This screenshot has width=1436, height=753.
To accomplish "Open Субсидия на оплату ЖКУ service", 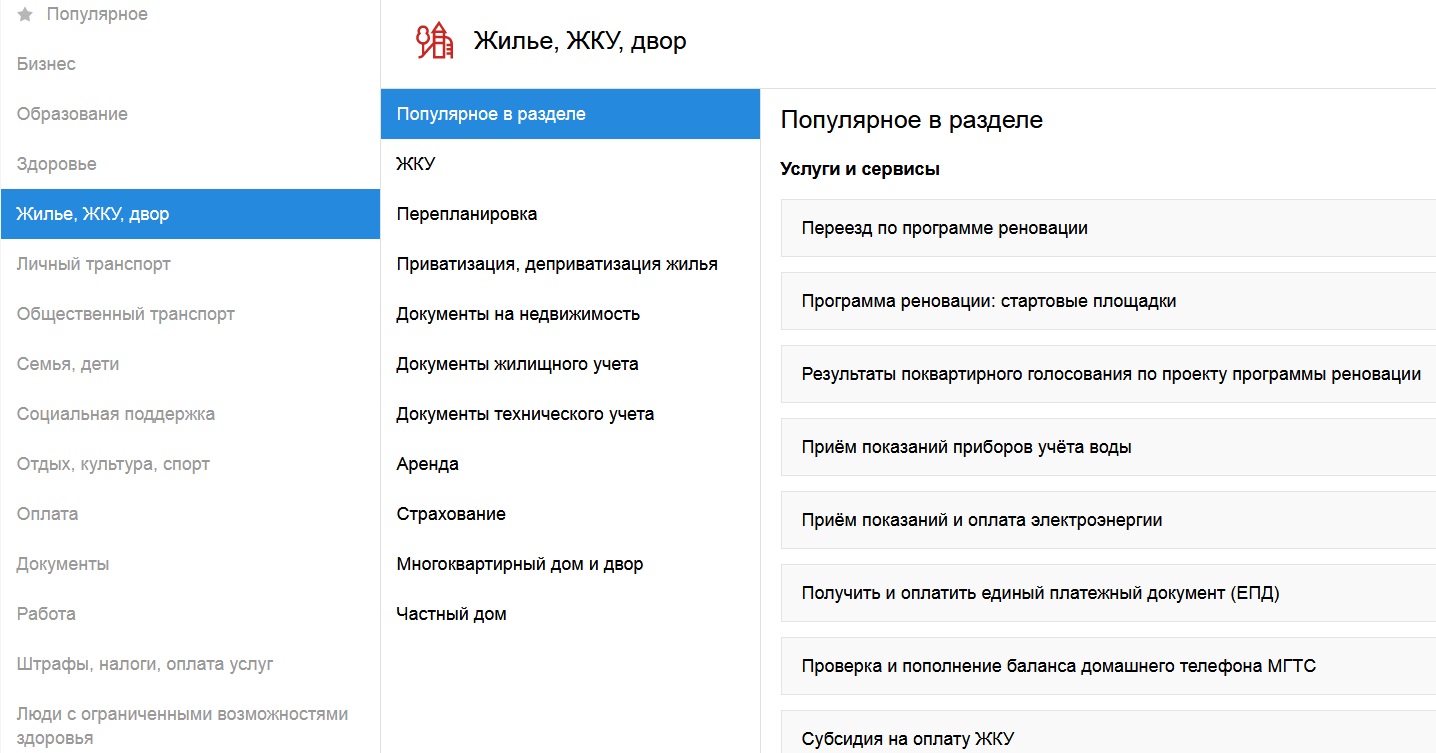I will (x=908, y=739).
